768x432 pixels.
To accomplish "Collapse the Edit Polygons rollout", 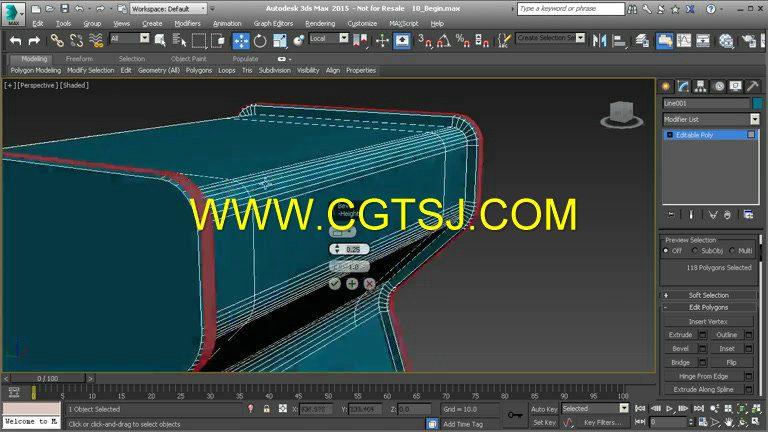I will [x=708, y=308].
